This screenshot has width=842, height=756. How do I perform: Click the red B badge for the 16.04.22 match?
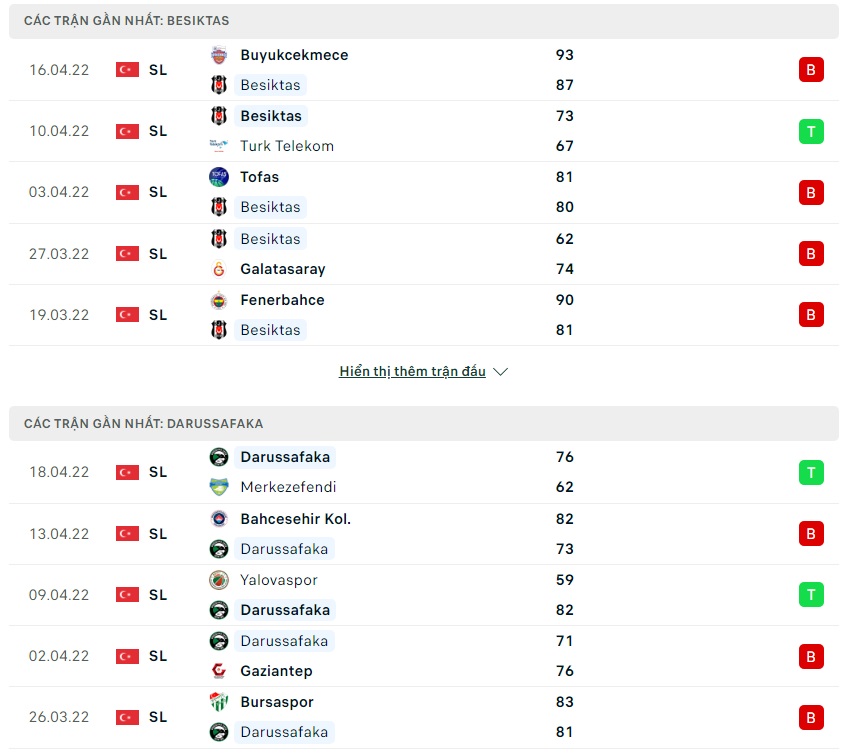coord(811,70)
